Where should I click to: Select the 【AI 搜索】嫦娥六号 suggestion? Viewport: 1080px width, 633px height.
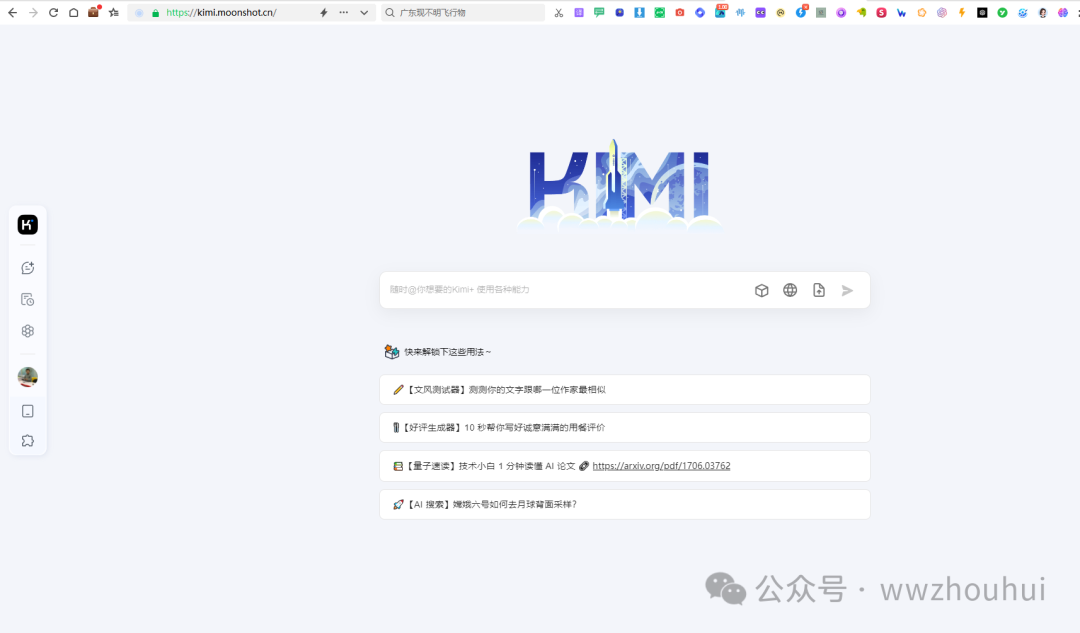point(625,505)
